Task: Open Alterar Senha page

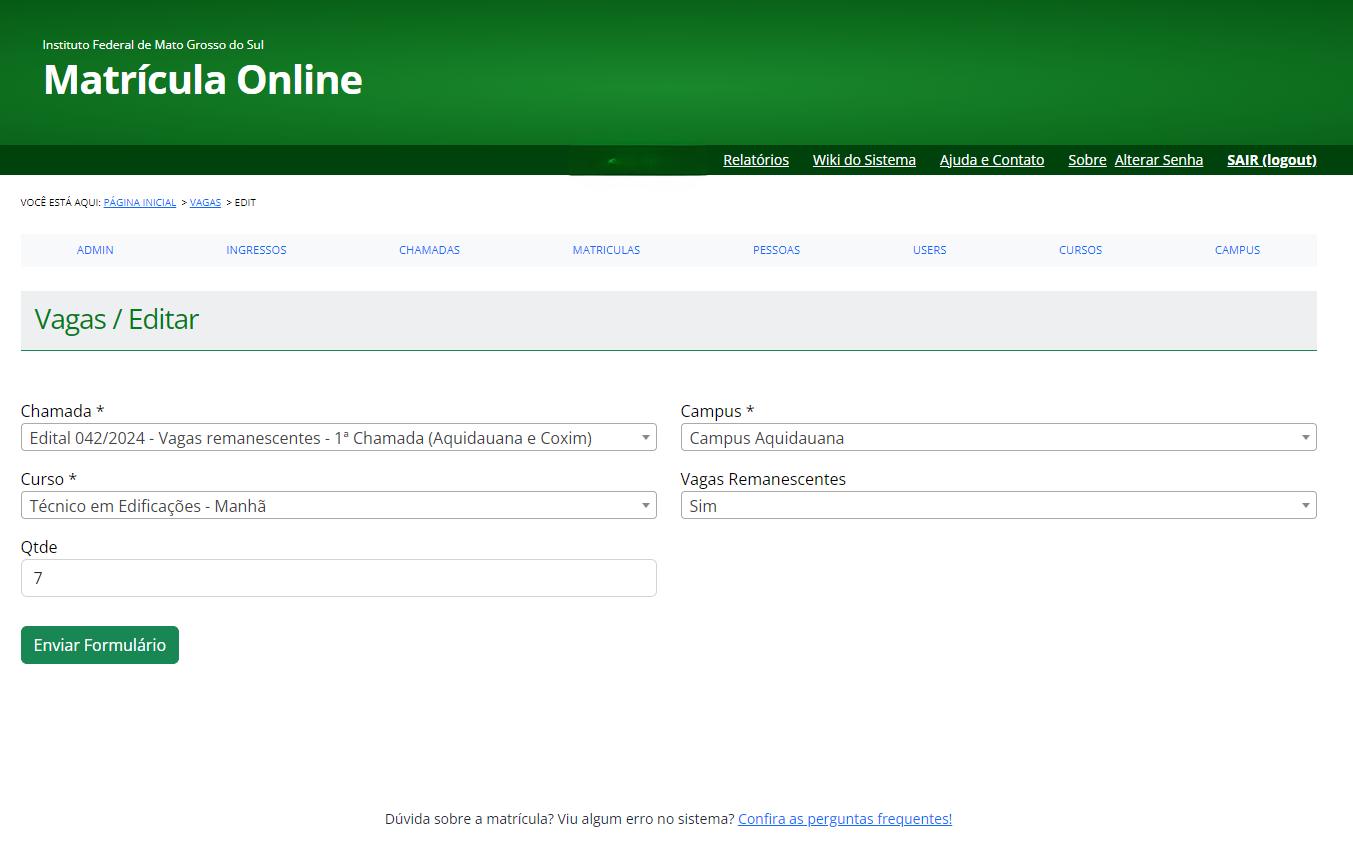Action: pyautogui.click(x=1159, y=160)
